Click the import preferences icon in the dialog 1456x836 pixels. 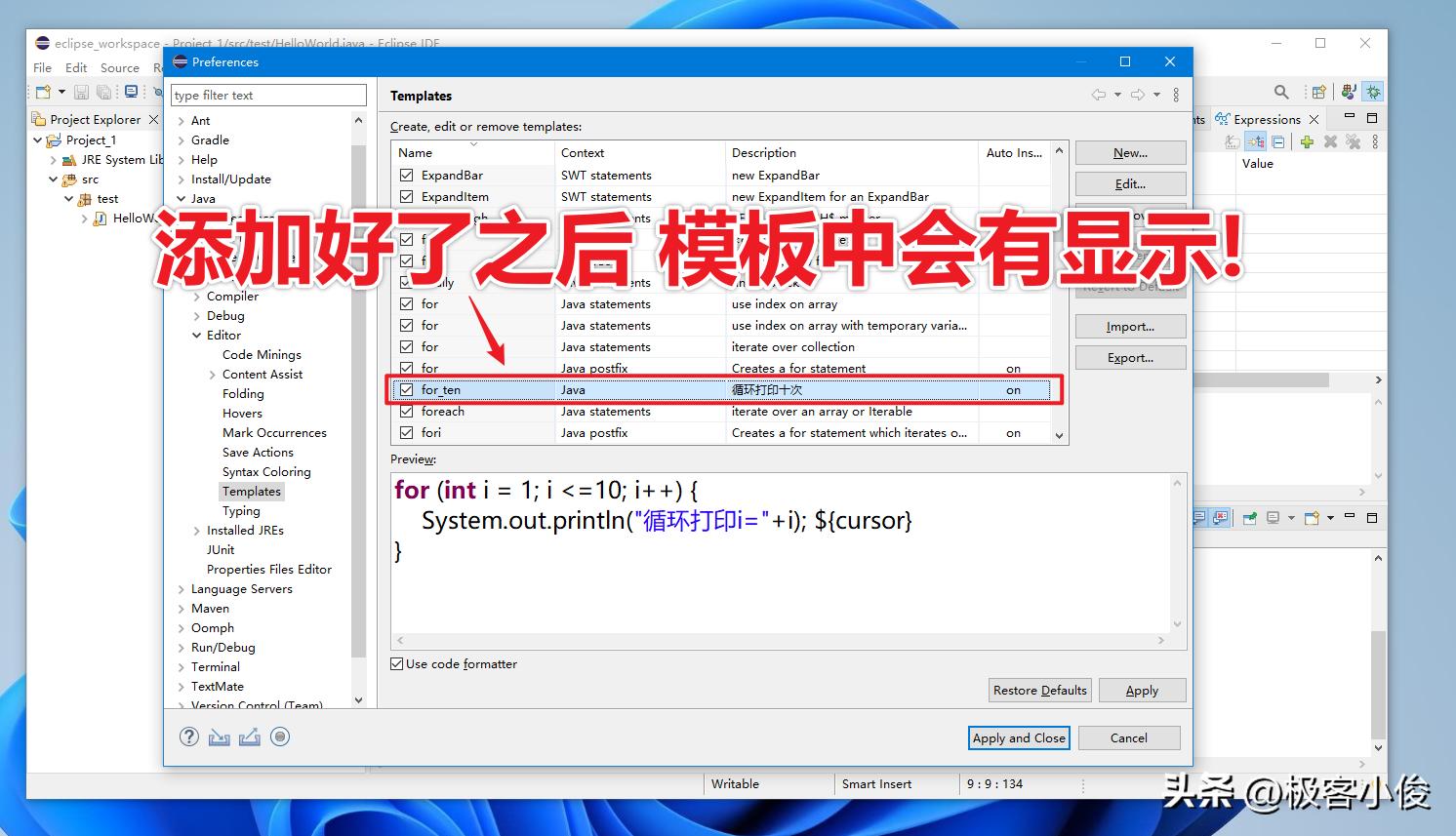click(x=220, y=736)
